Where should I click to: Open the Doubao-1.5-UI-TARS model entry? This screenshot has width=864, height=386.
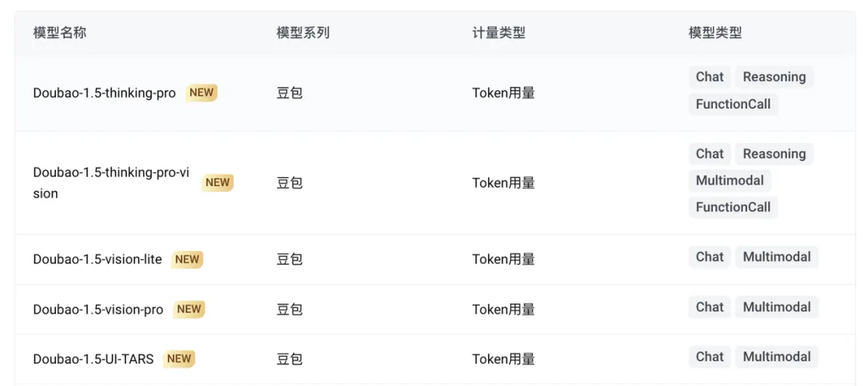pos(93,360)
